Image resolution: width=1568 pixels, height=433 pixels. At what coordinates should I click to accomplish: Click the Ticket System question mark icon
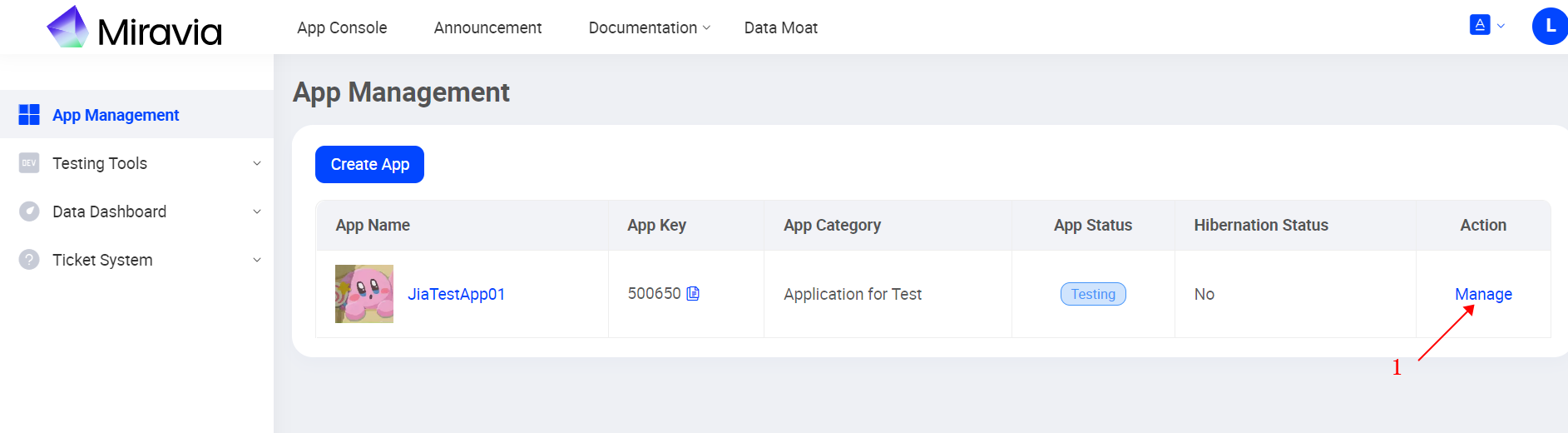(x=29, y=260)
